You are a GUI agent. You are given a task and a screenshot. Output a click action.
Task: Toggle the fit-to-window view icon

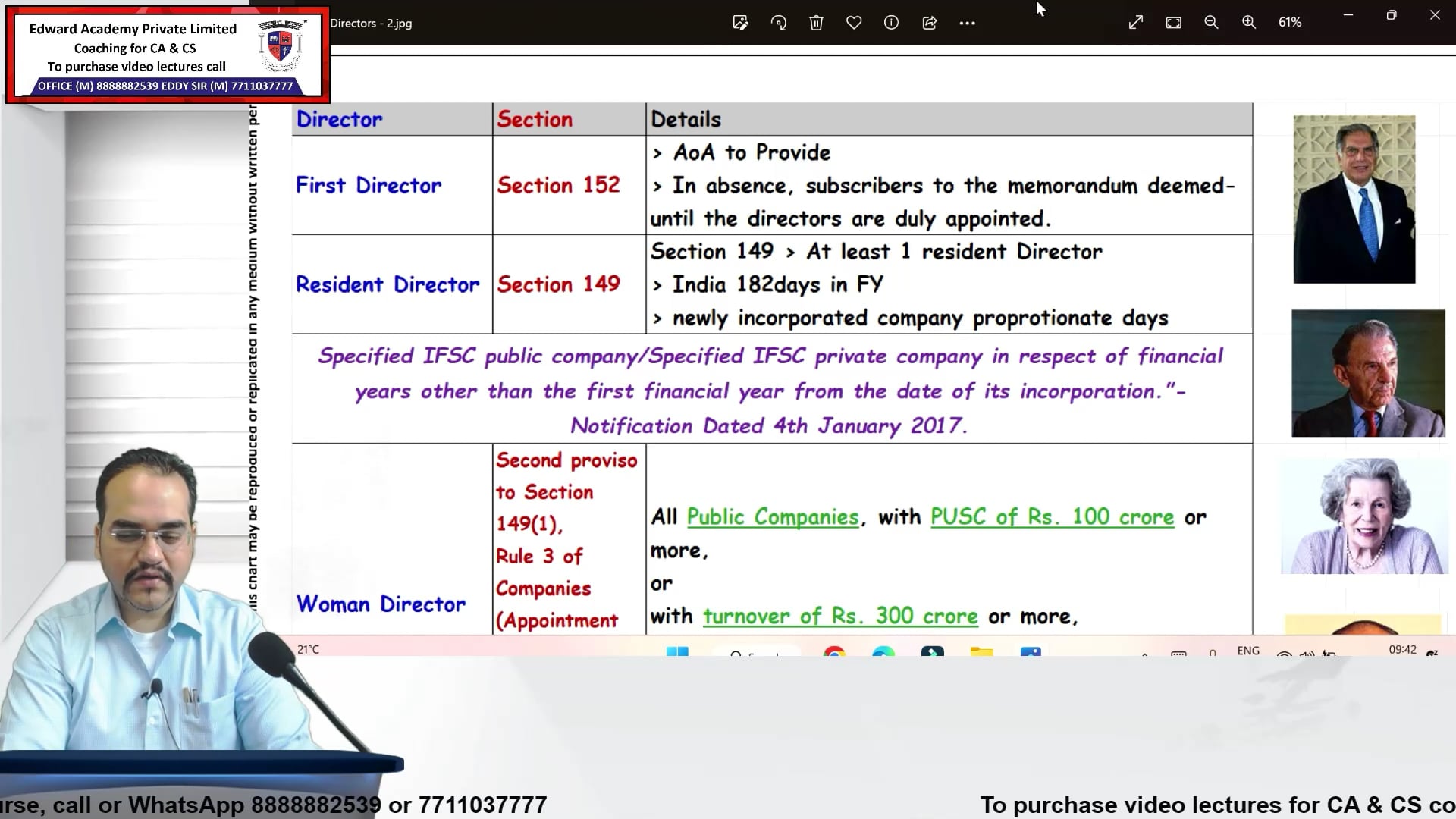pos(1173,23)
